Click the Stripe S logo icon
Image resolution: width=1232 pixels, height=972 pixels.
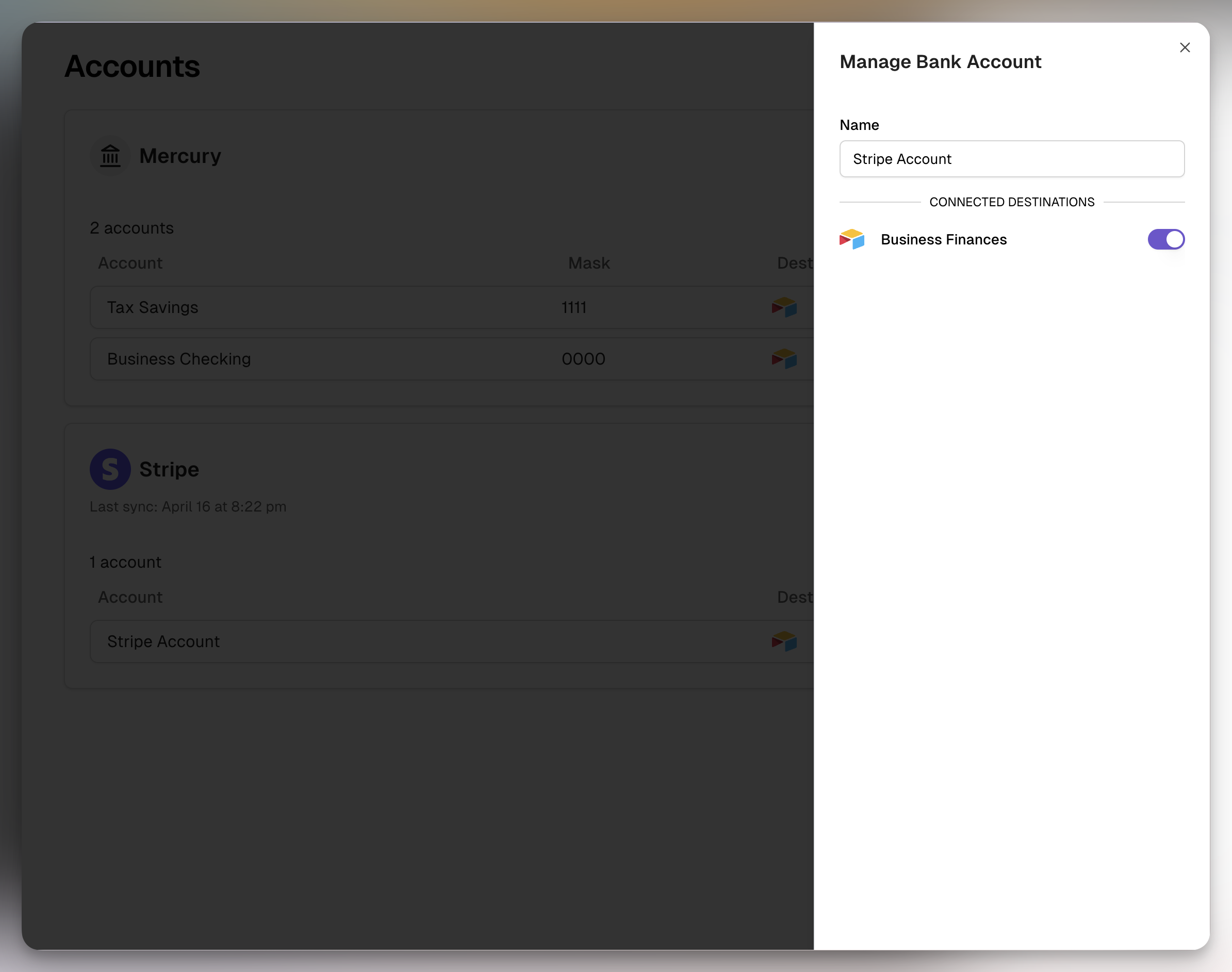[110, 469]
